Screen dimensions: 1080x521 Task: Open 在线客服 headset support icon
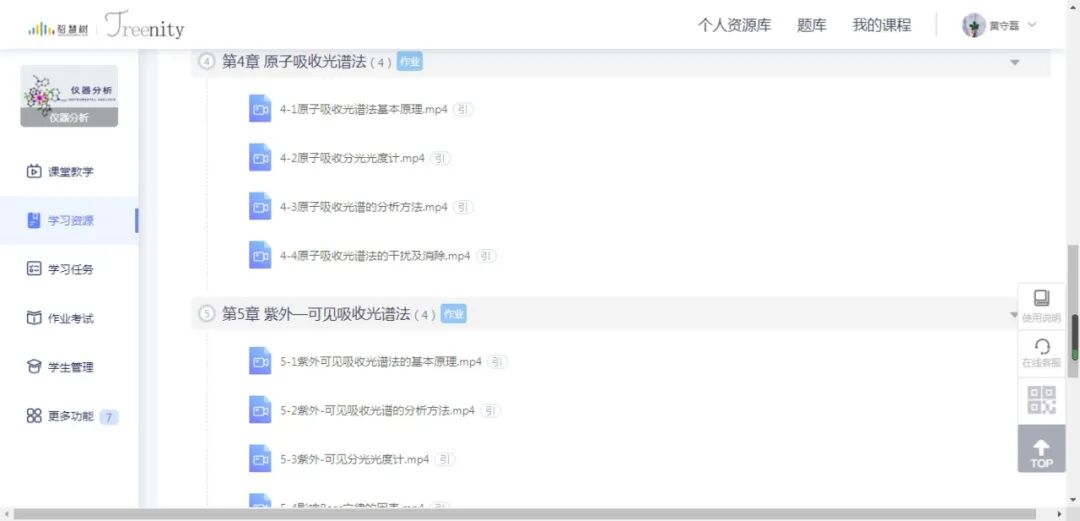(x=1041, y=346)
